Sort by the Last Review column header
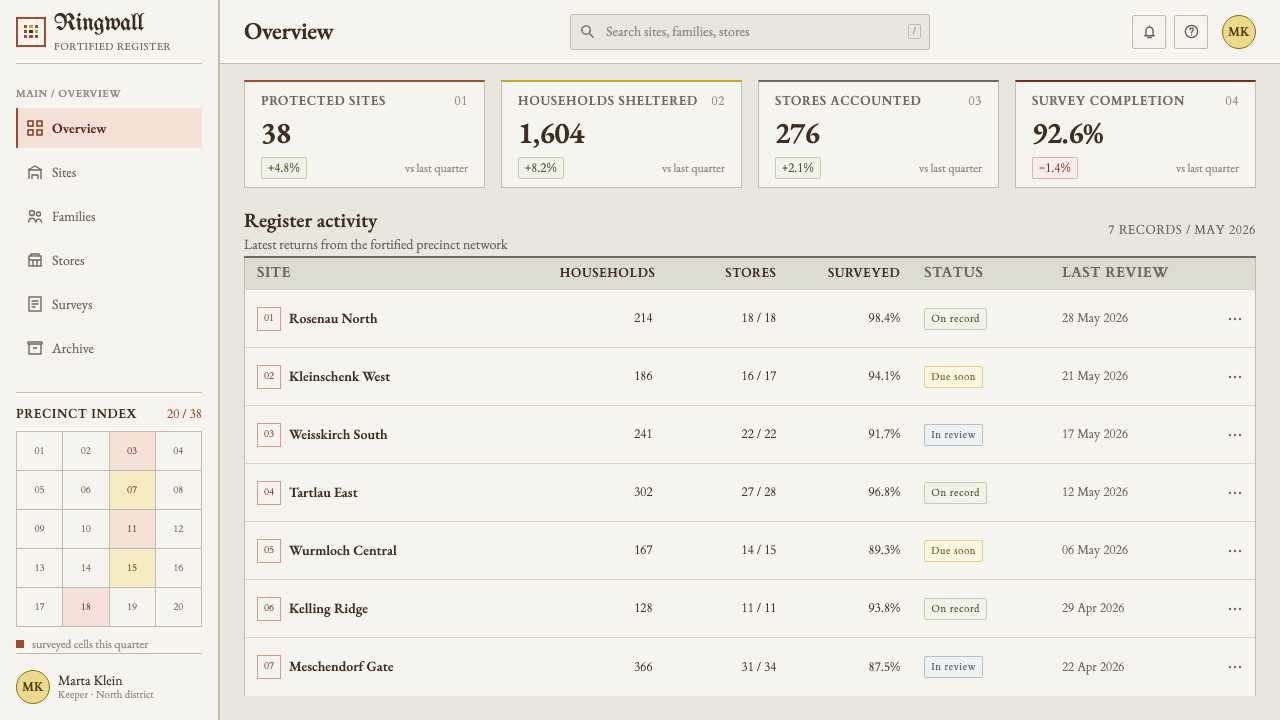 [x=1115, y=273]
